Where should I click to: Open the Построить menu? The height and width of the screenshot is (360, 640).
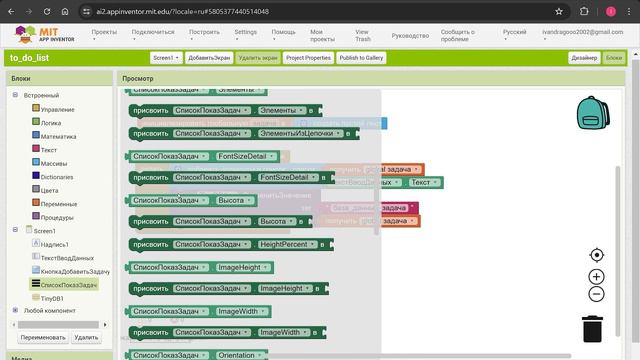(204, 35)
